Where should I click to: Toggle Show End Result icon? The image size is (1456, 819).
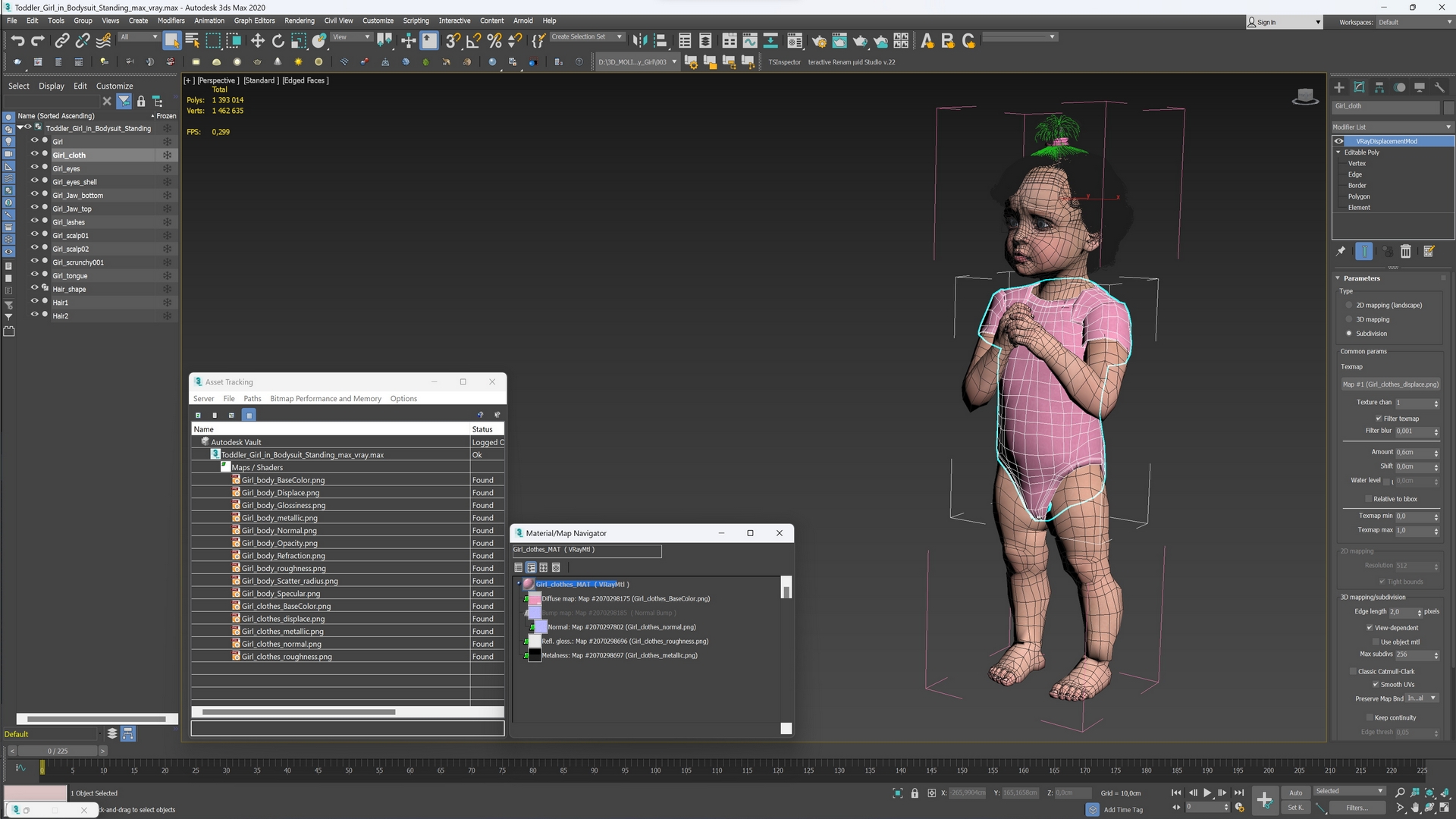[x=1363, y=251]
